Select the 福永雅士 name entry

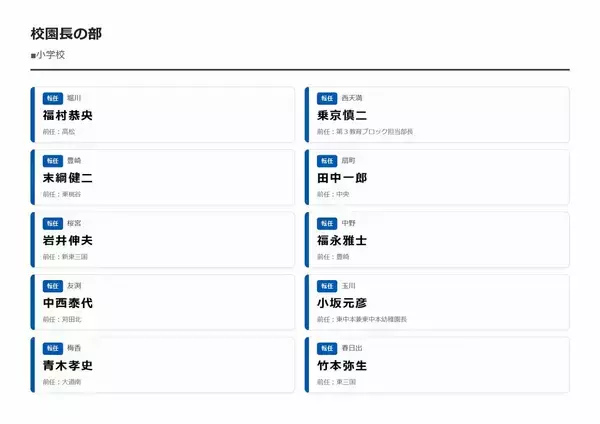[x=342, y=240]
